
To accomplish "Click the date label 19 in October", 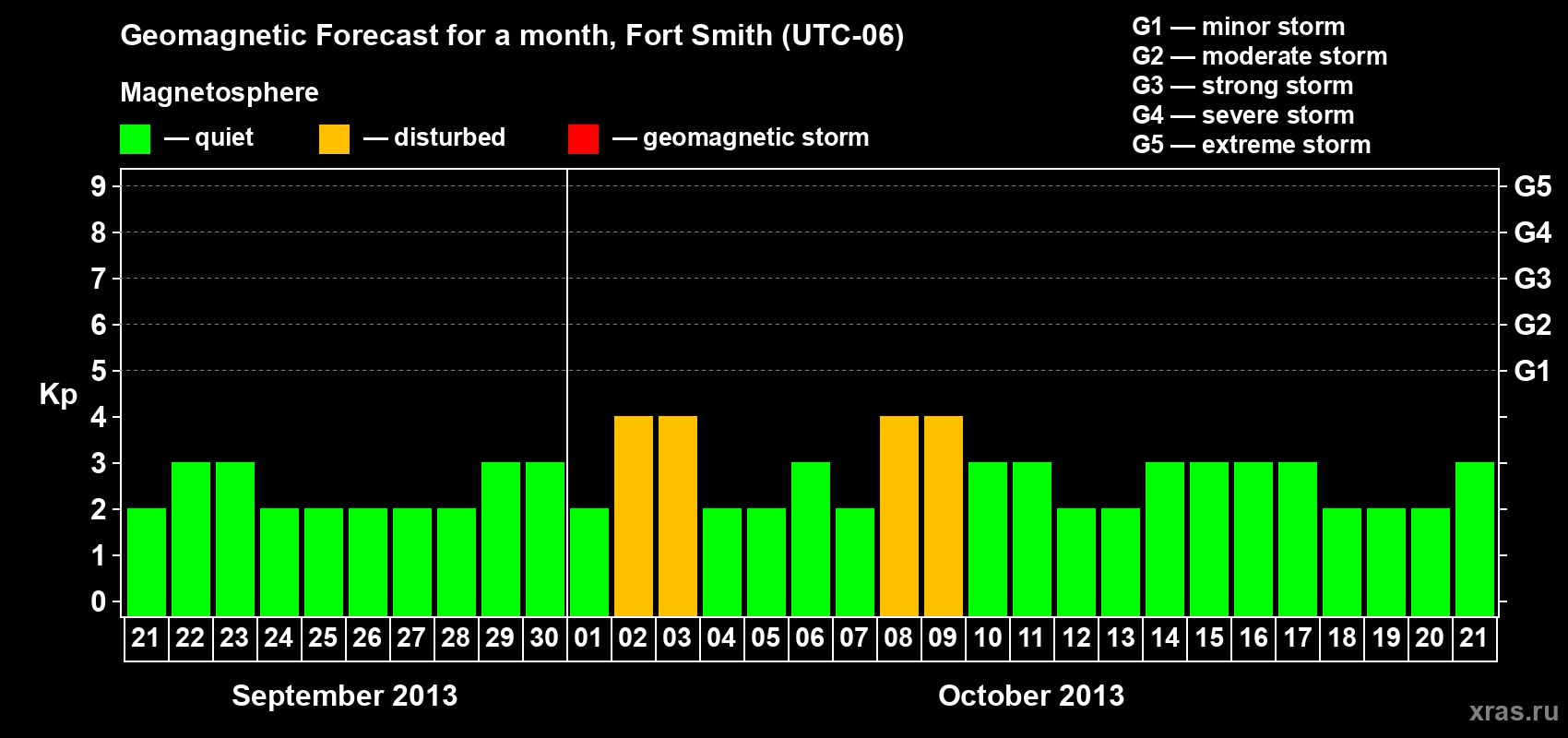I will (x=1385, y=637).
